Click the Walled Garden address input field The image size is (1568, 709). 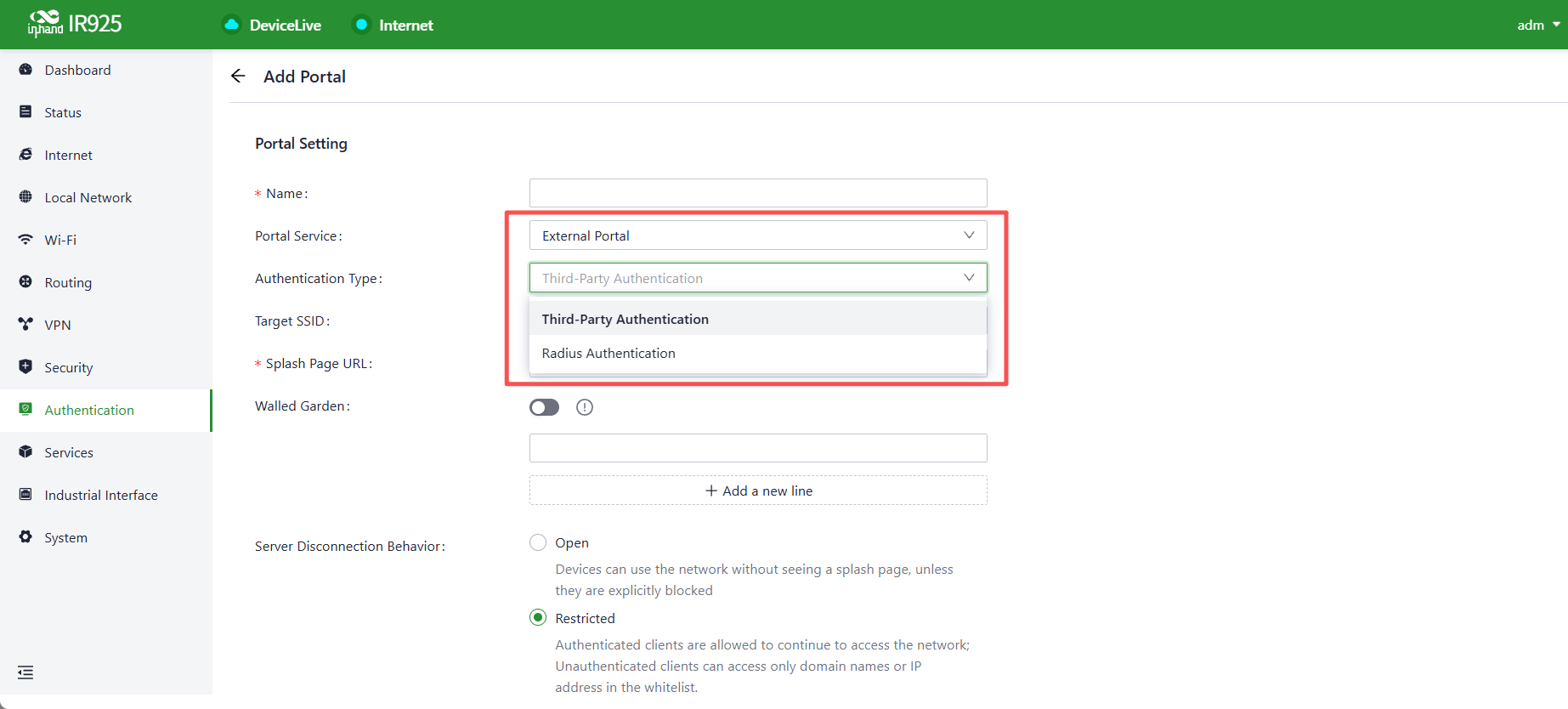758,448
